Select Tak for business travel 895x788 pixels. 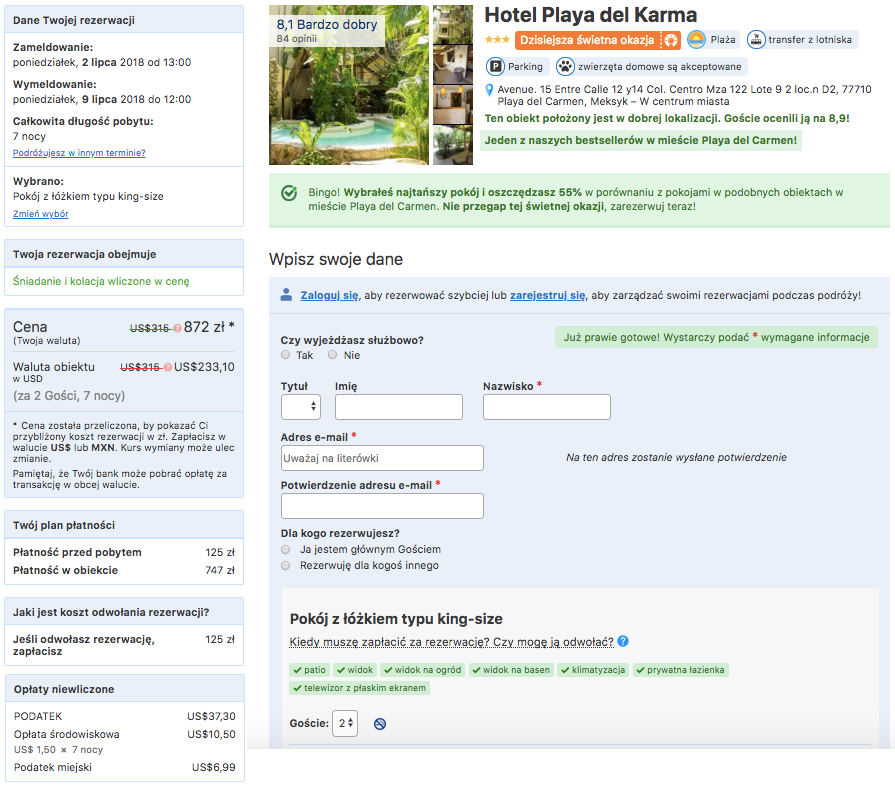[x=285, y=355]
